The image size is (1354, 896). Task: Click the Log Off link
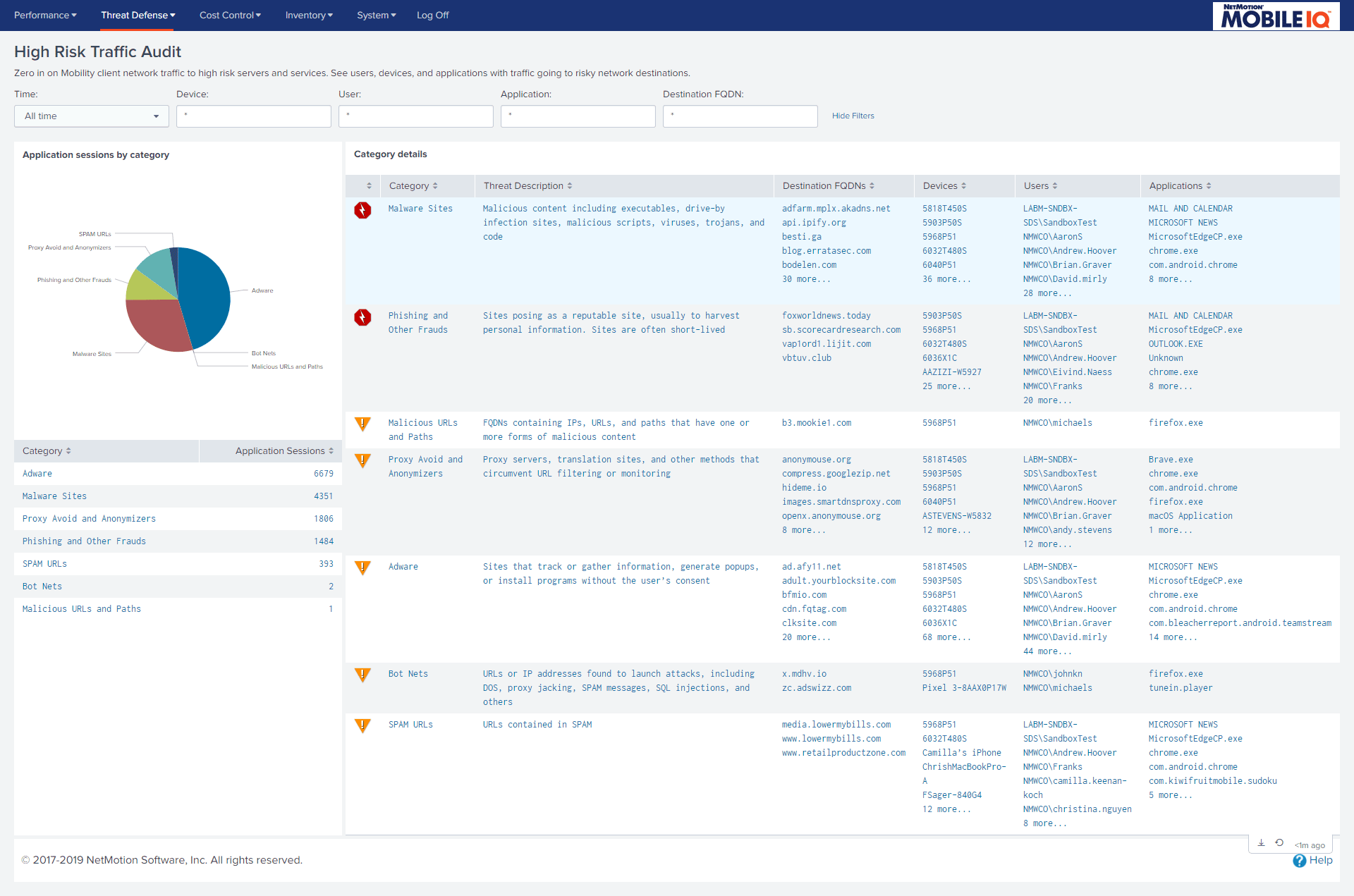[x=432, y=16]
